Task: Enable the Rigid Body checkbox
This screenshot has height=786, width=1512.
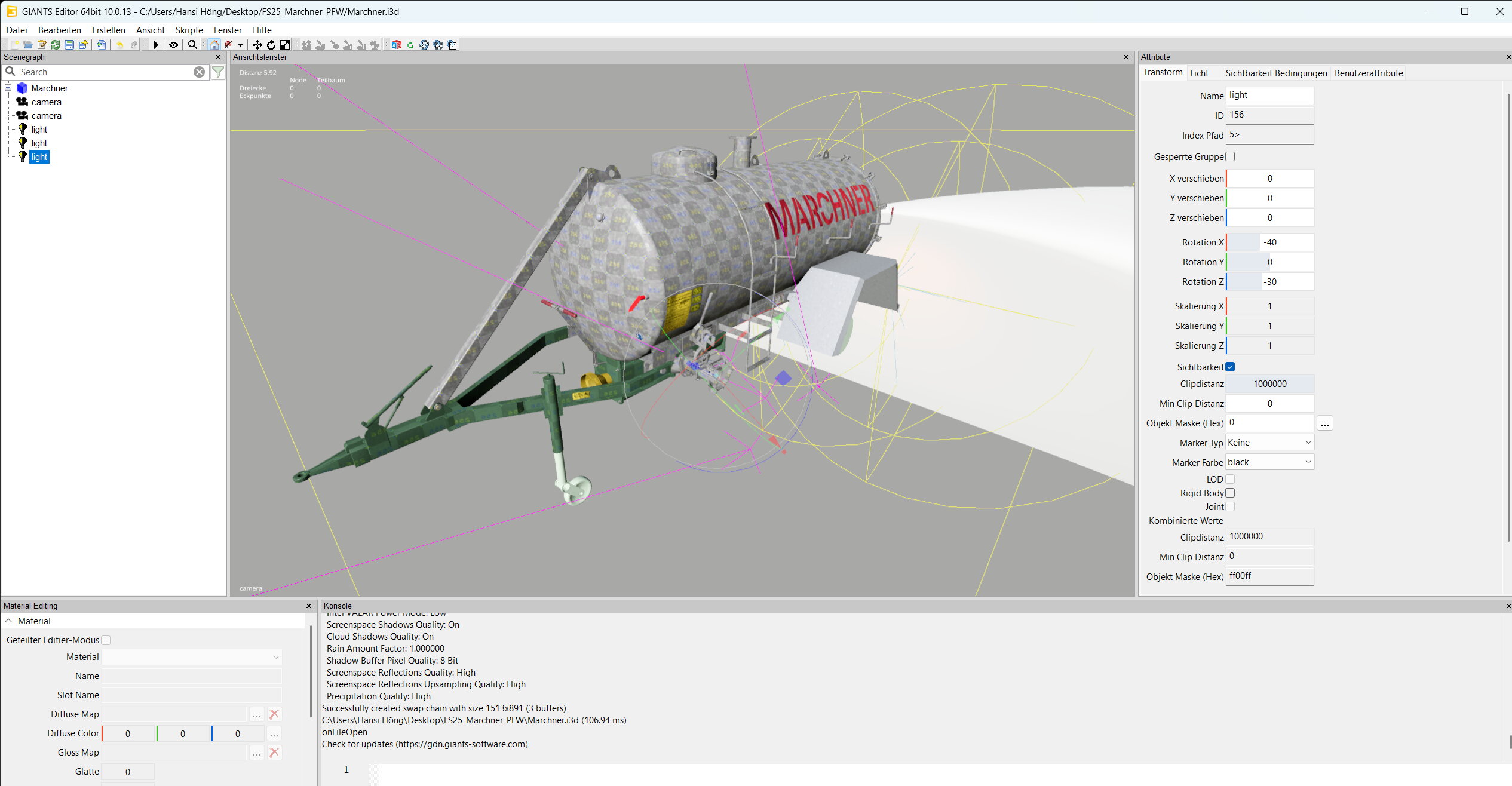Action: pyautogui.click(x=1230, y=493)
